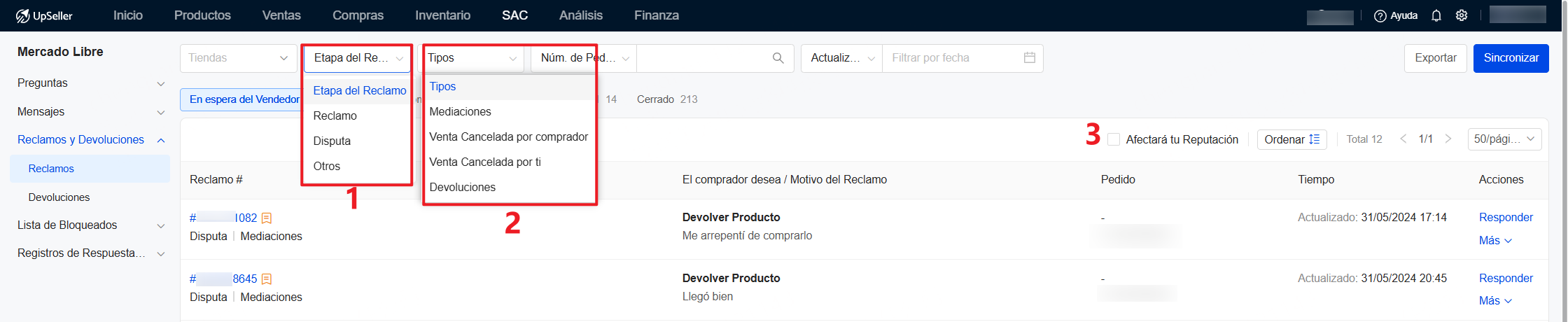Open the calendar date picker icon
This screenshot has width=1568, height=322.
coord(1029,58)
